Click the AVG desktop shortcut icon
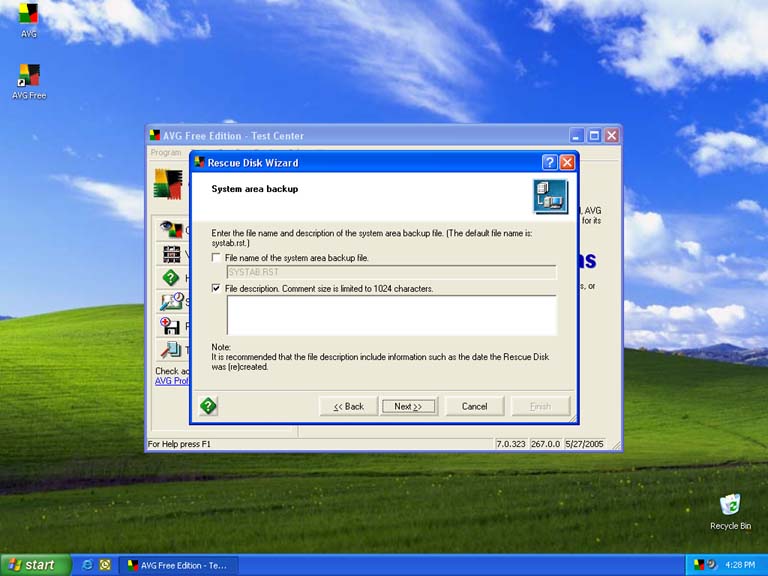 29,15
